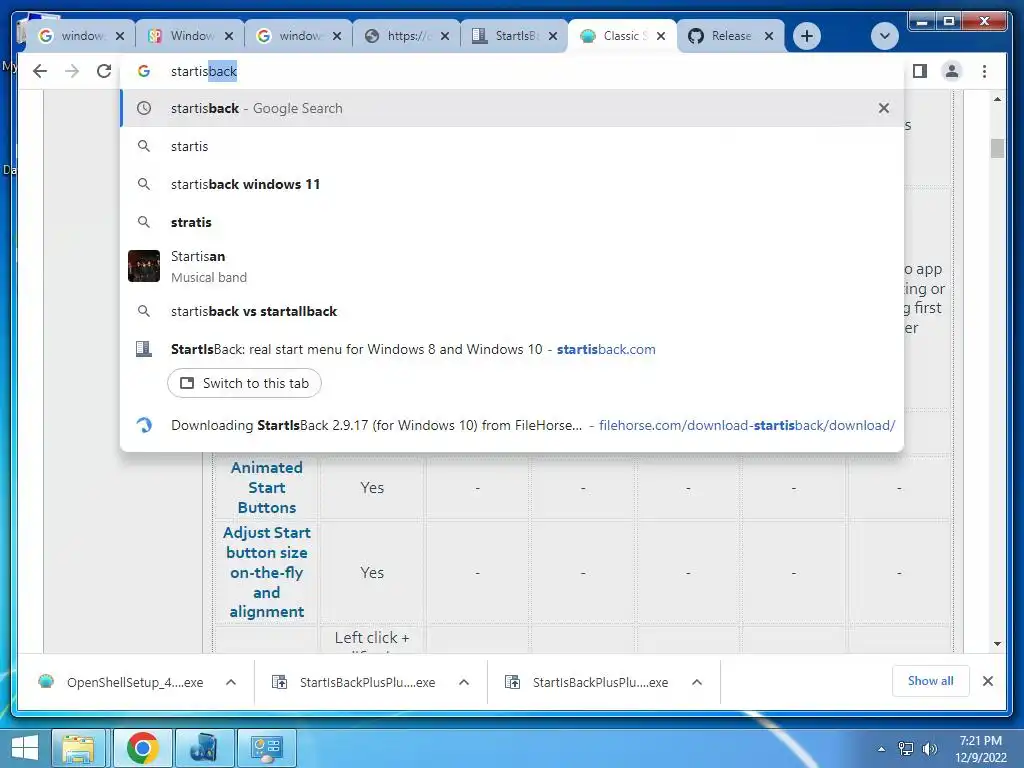Screen dimensions: 1024x768
Task: Reload the current page
Action: [104, 71]
